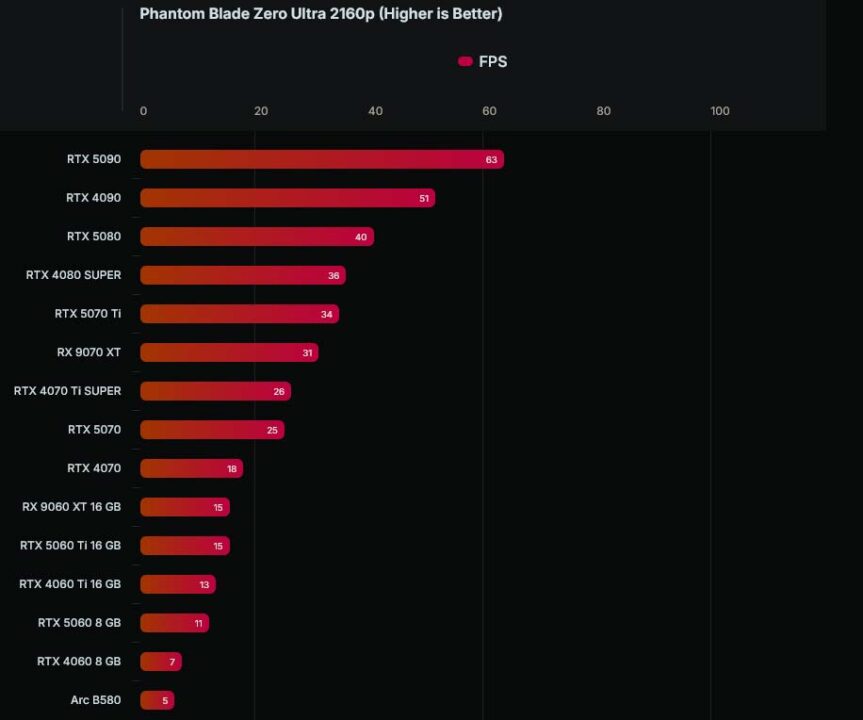The height and width of the screenshot is (720, 863).
Task: Click the FPS legend label
Action: (493, 62)
